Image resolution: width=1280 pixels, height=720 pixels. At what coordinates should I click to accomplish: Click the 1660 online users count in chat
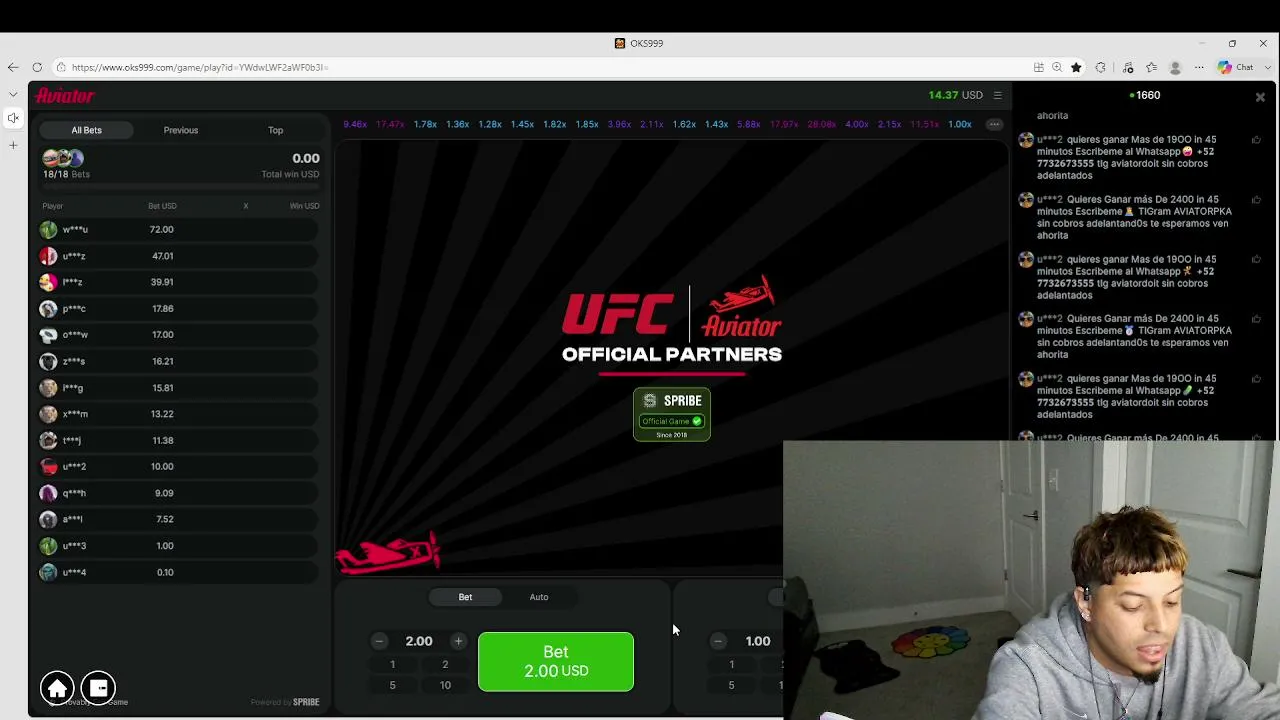pos(1144,95)
